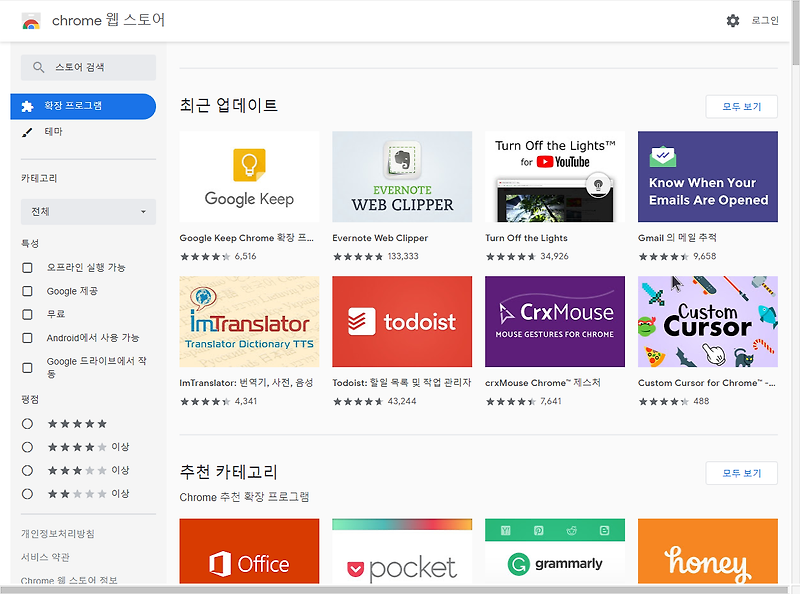Screen dimensions: 800x594
Task: Open the Office extension tile
Action: [x=249, y=551]
